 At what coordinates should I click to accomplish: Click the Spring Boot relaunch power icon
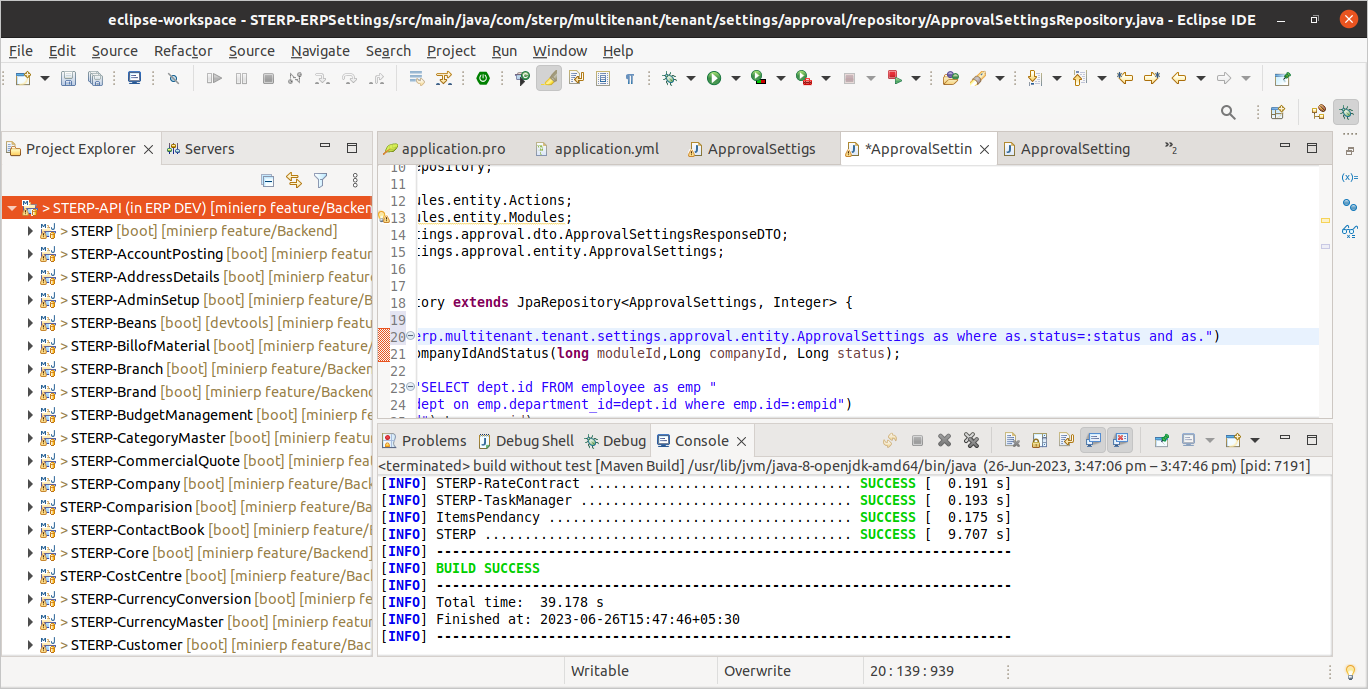[x=483, y=78]
